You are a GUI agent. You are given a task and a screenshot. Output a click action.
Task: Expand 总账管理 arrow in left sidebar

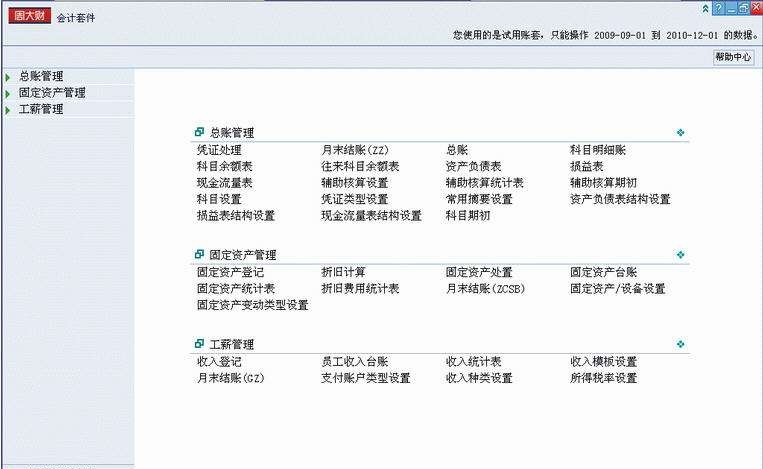(8, 77)
